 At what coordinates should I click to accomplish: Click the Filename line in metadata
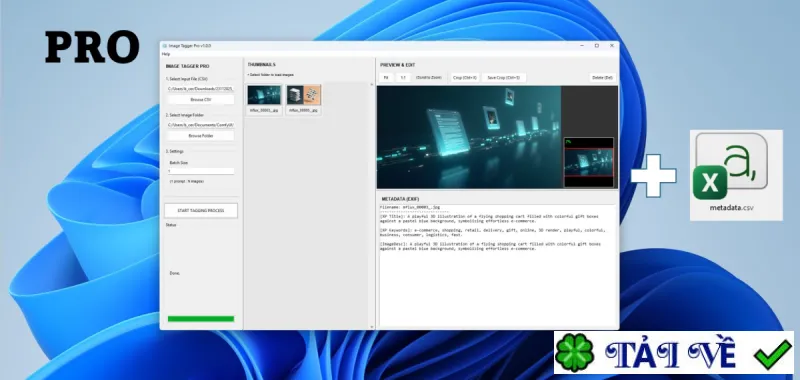(410, 208)
